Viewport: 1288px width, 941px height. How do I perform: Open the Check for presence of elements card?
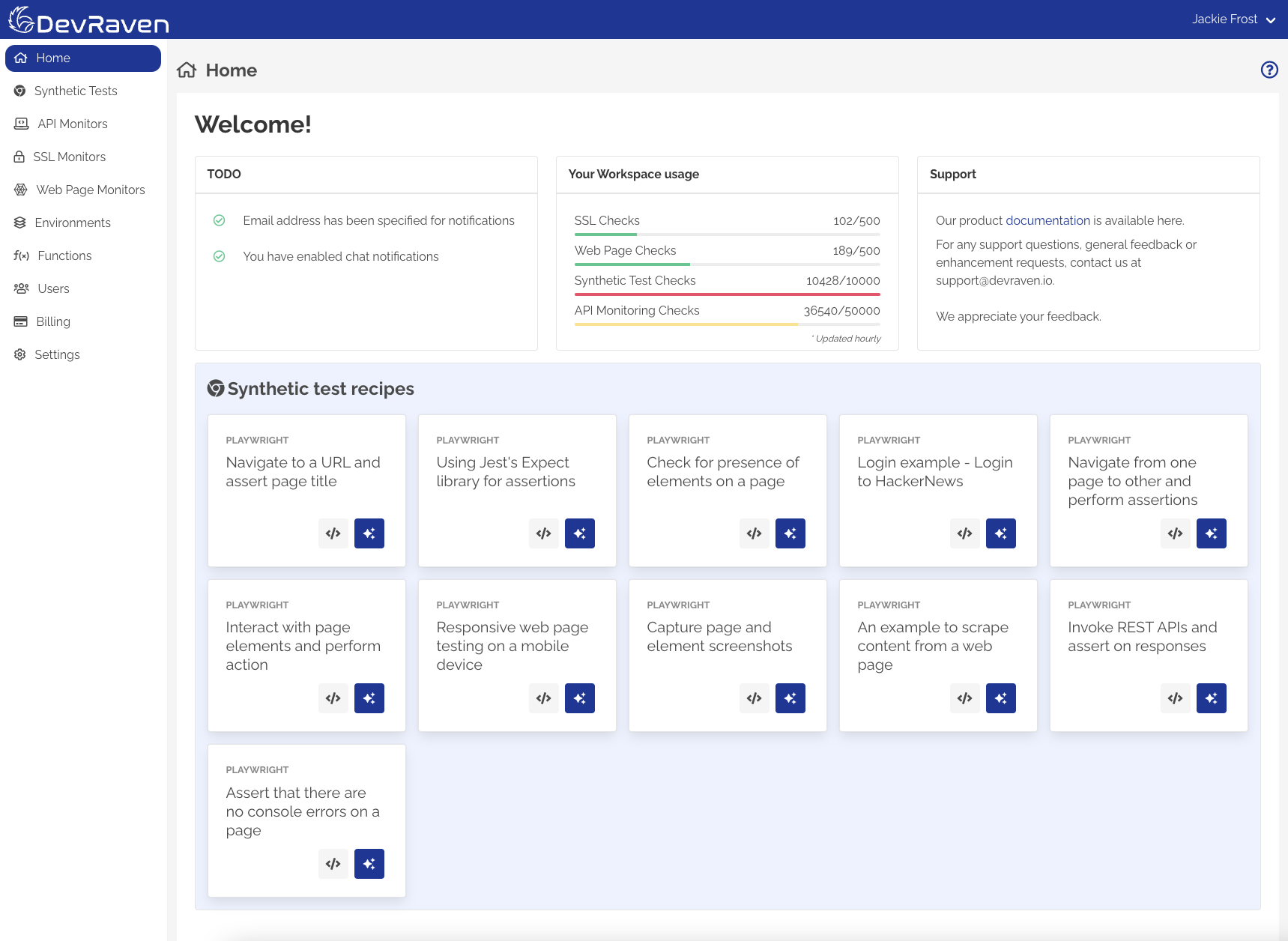point(723,472)
